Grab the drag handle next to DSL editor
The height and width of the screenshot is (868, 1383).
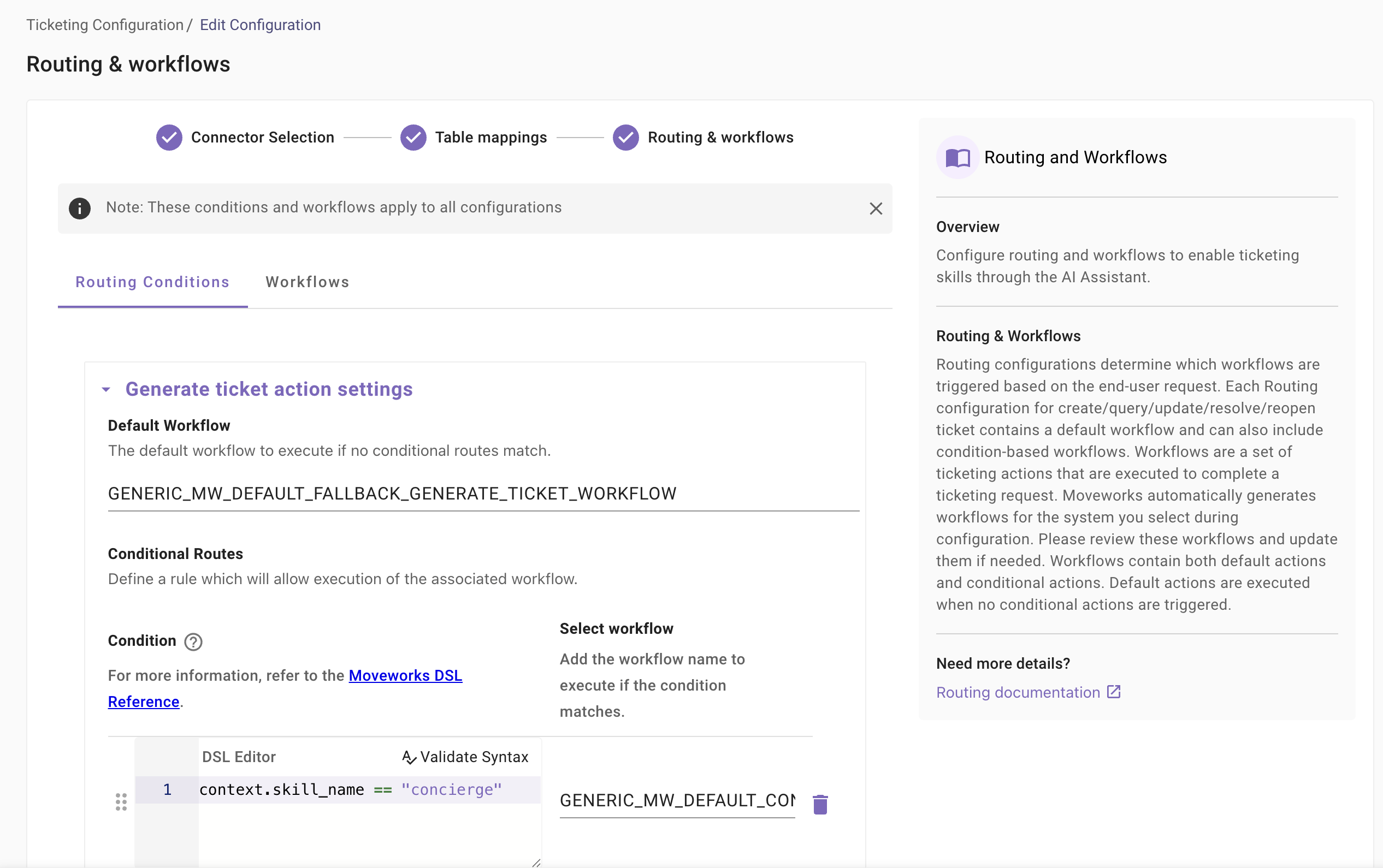click(121, 801)
